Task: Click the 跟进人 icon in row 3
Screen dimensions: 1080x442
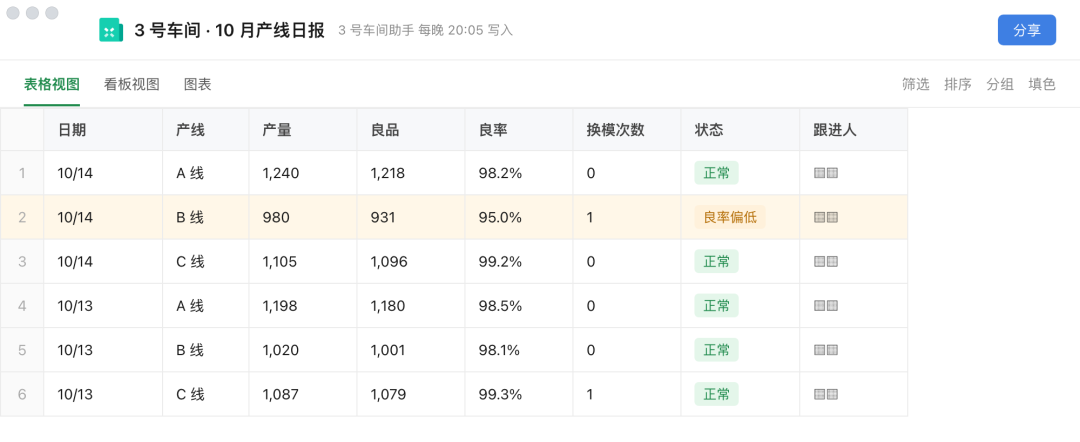Action: pos(826,262)
